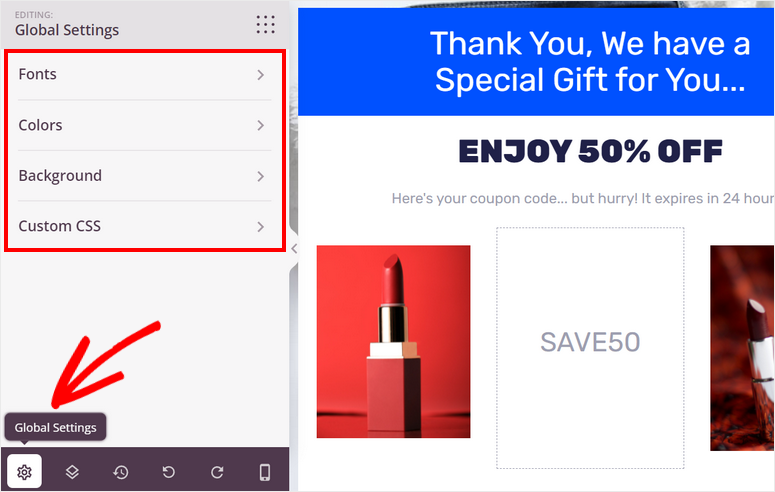The width and height of the screenshot is (775, 492).
Task: Click the redo arrow icon
Action: tap(217, 472)
